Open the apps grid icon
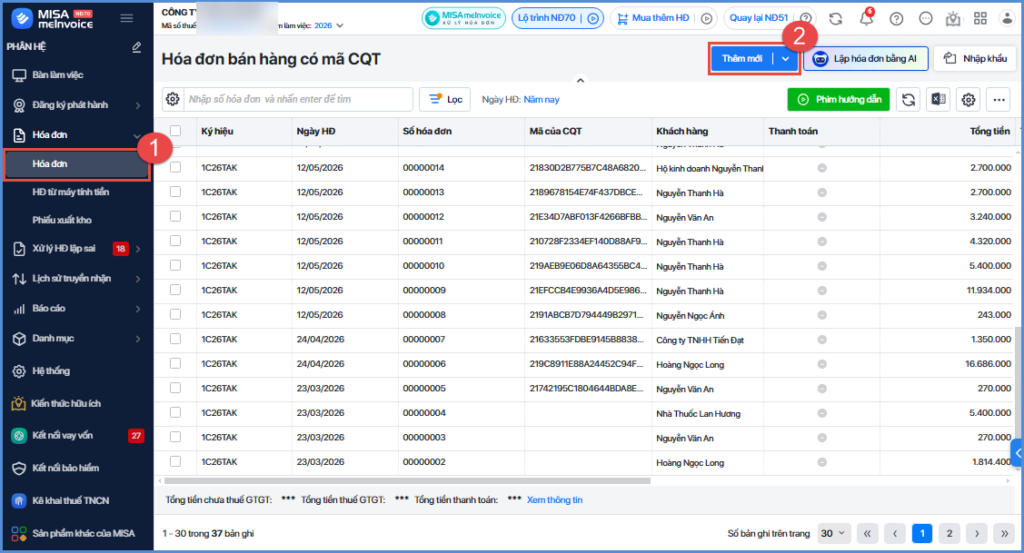The height and width of the screenshot is (553, 1024). pos(980,18)
